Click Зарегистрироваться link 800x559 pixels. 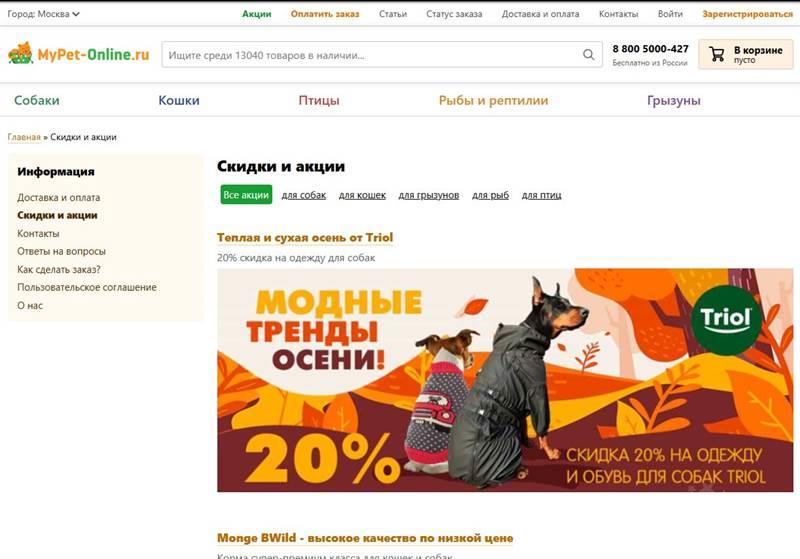[x=747, y=14]
